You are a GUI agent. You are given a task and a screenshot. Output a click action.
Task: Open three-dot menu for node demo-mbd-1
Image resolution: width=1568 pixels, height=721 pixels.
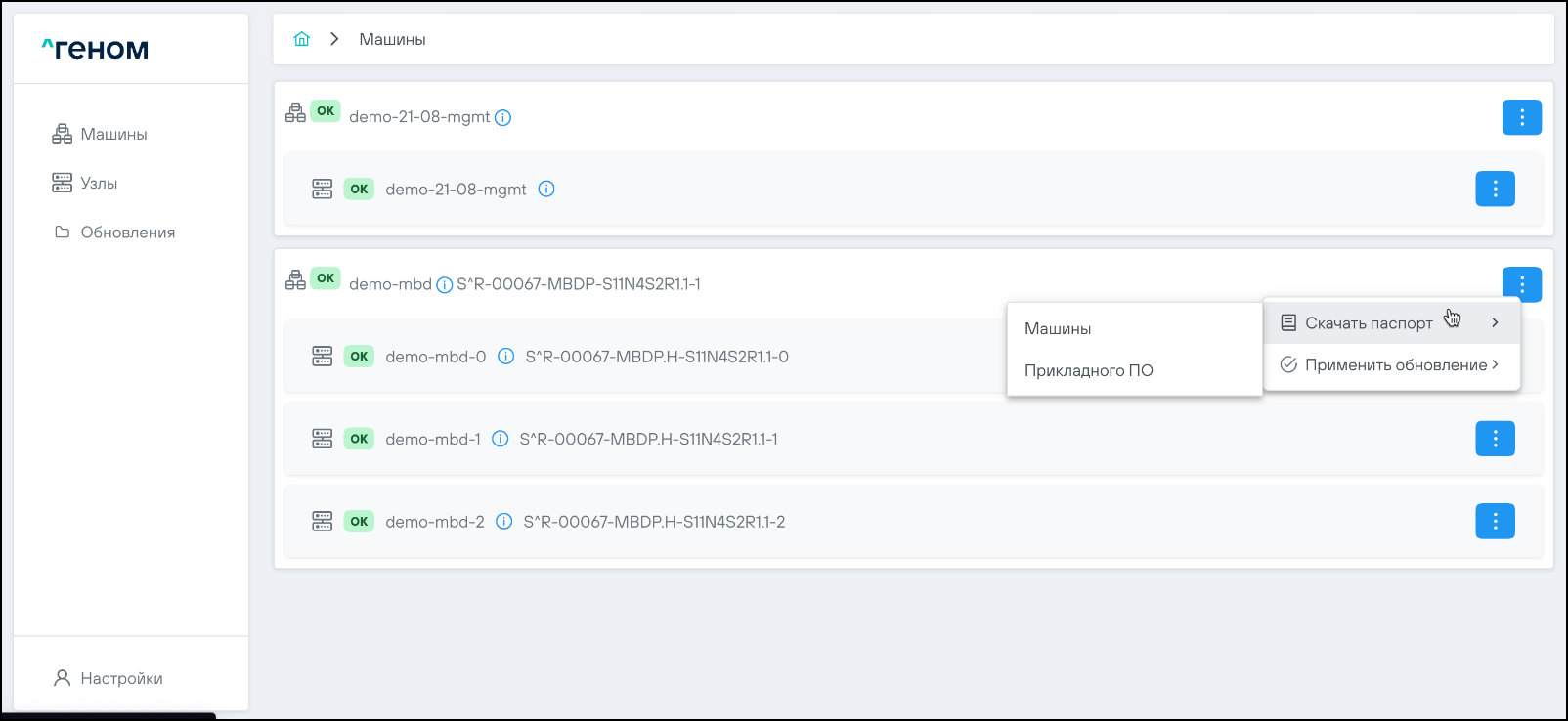click(1494, 439)
